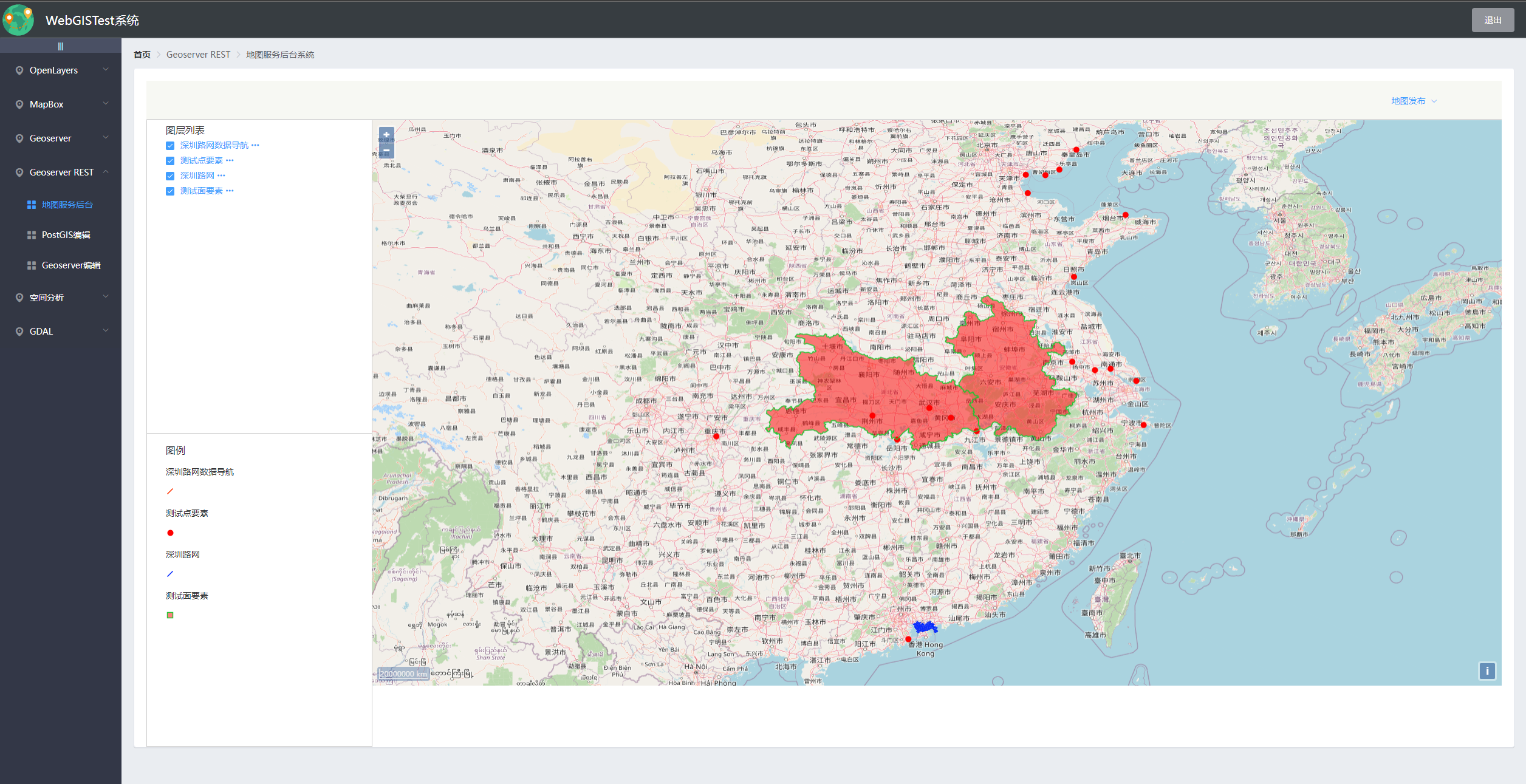Uncheck the 深圳路网数据导航 layer checkbox
This screenshot has width=1526, height=784.
coord(170,146)
